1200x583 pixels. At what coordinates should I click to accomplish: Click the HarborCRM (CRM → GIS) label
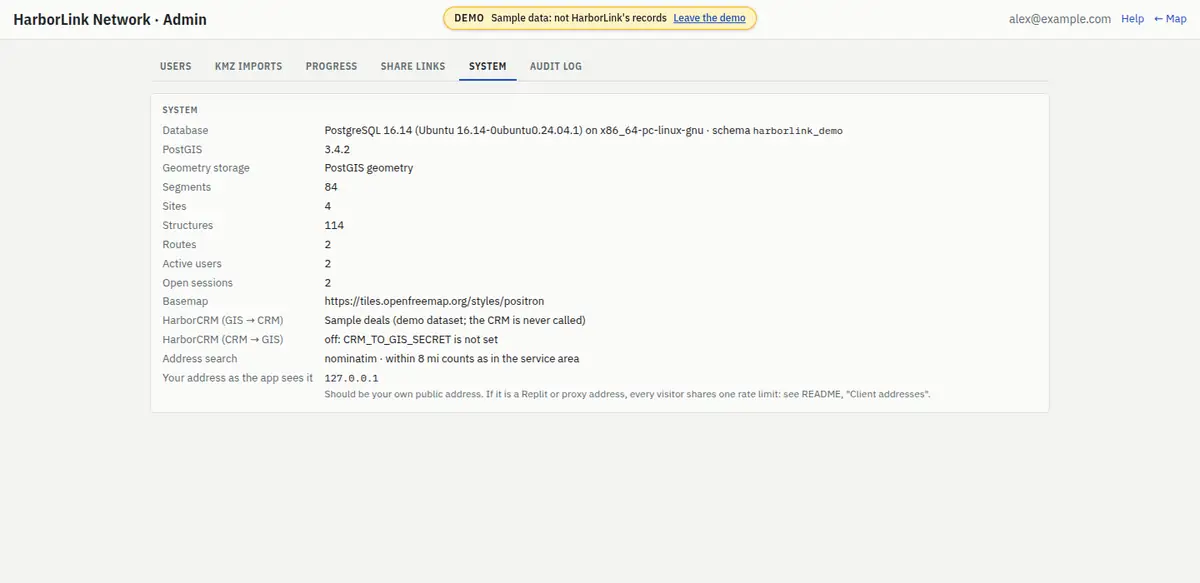coord(223,339)
